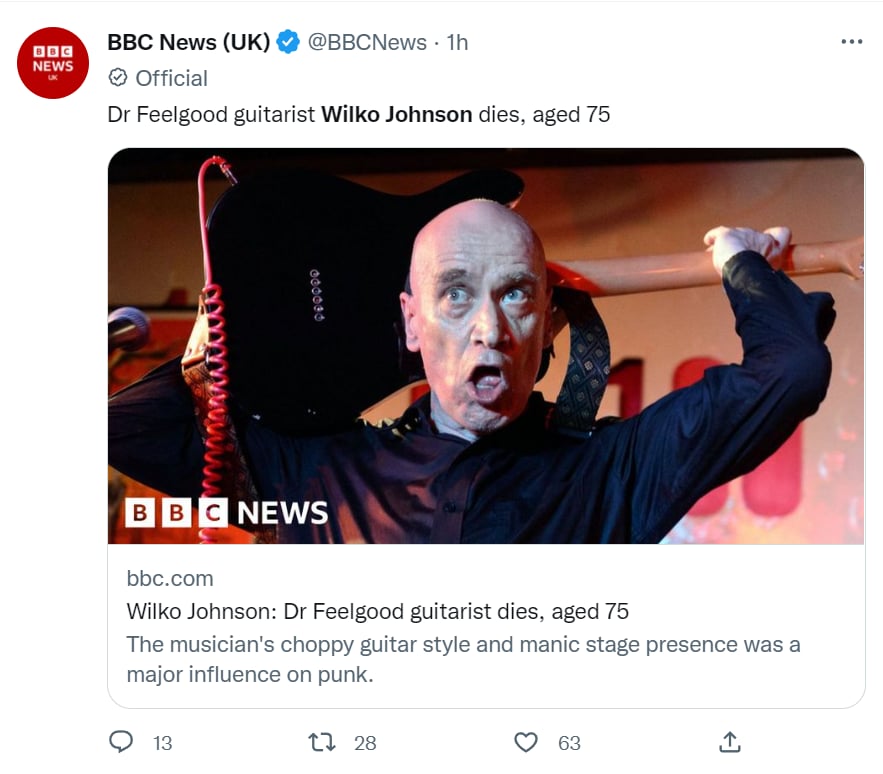Click the @BBCNews handle

tap(367, 42)
